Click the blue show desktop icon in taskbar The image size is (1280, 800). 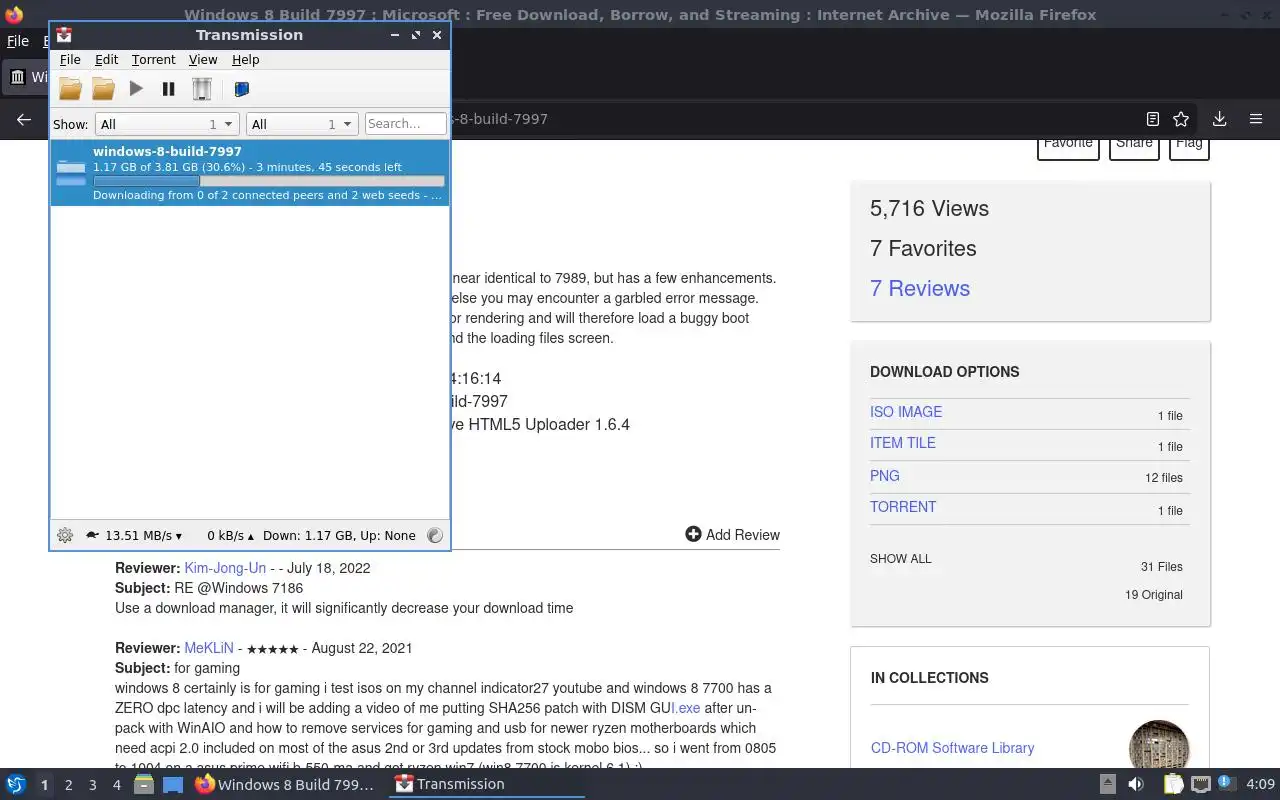173,784
